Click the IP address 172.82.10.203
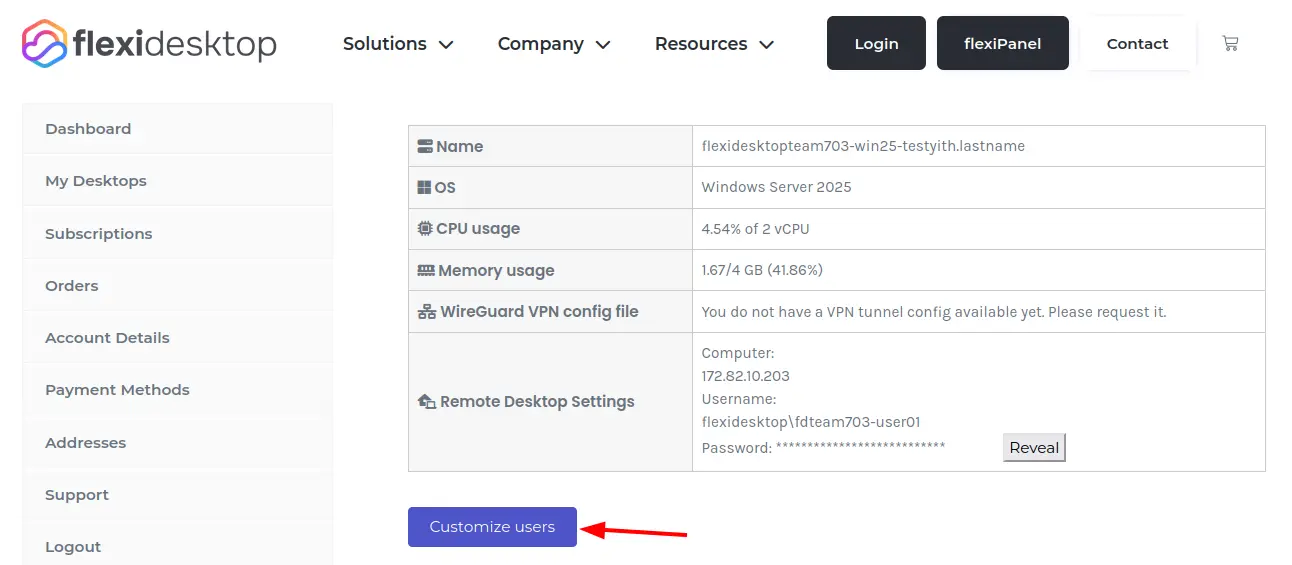This screenshot has height=565, width=1292. (746, 376)
